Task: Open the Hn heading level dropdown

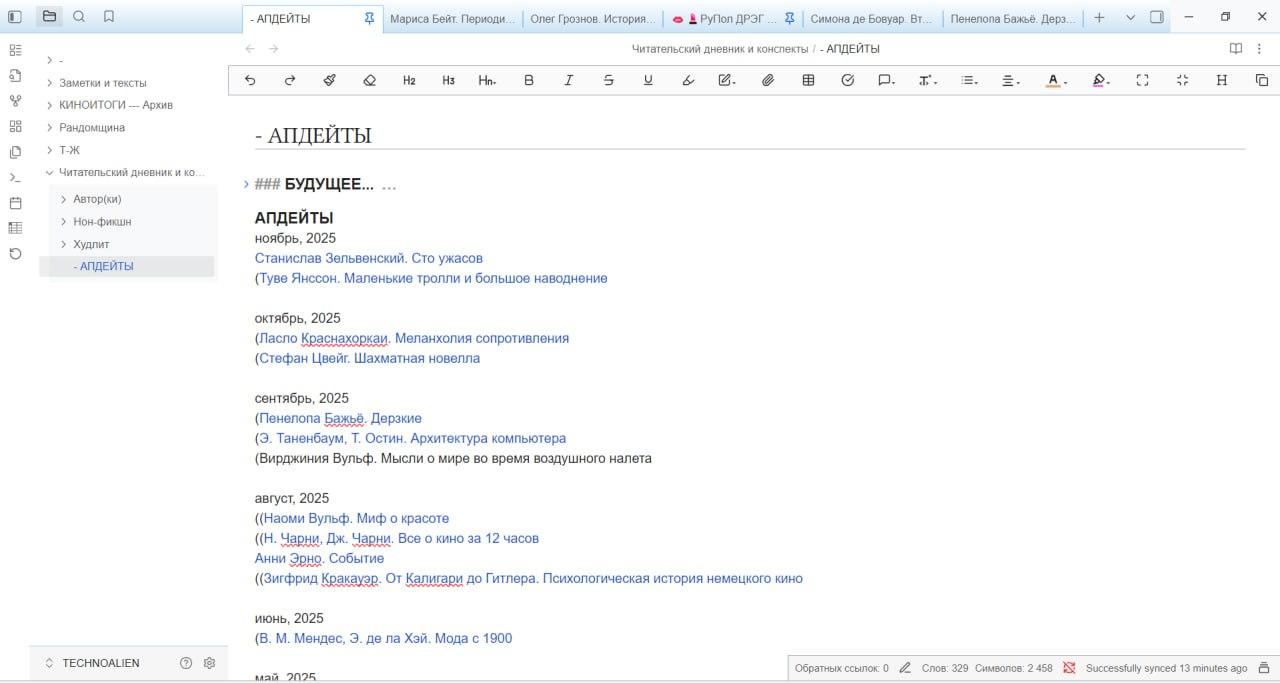Action: 487,80
